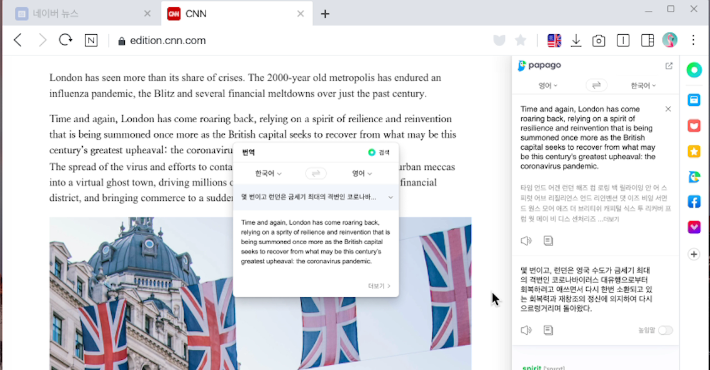
Task: Click the papago source English text box
Action: click(589, 138)
